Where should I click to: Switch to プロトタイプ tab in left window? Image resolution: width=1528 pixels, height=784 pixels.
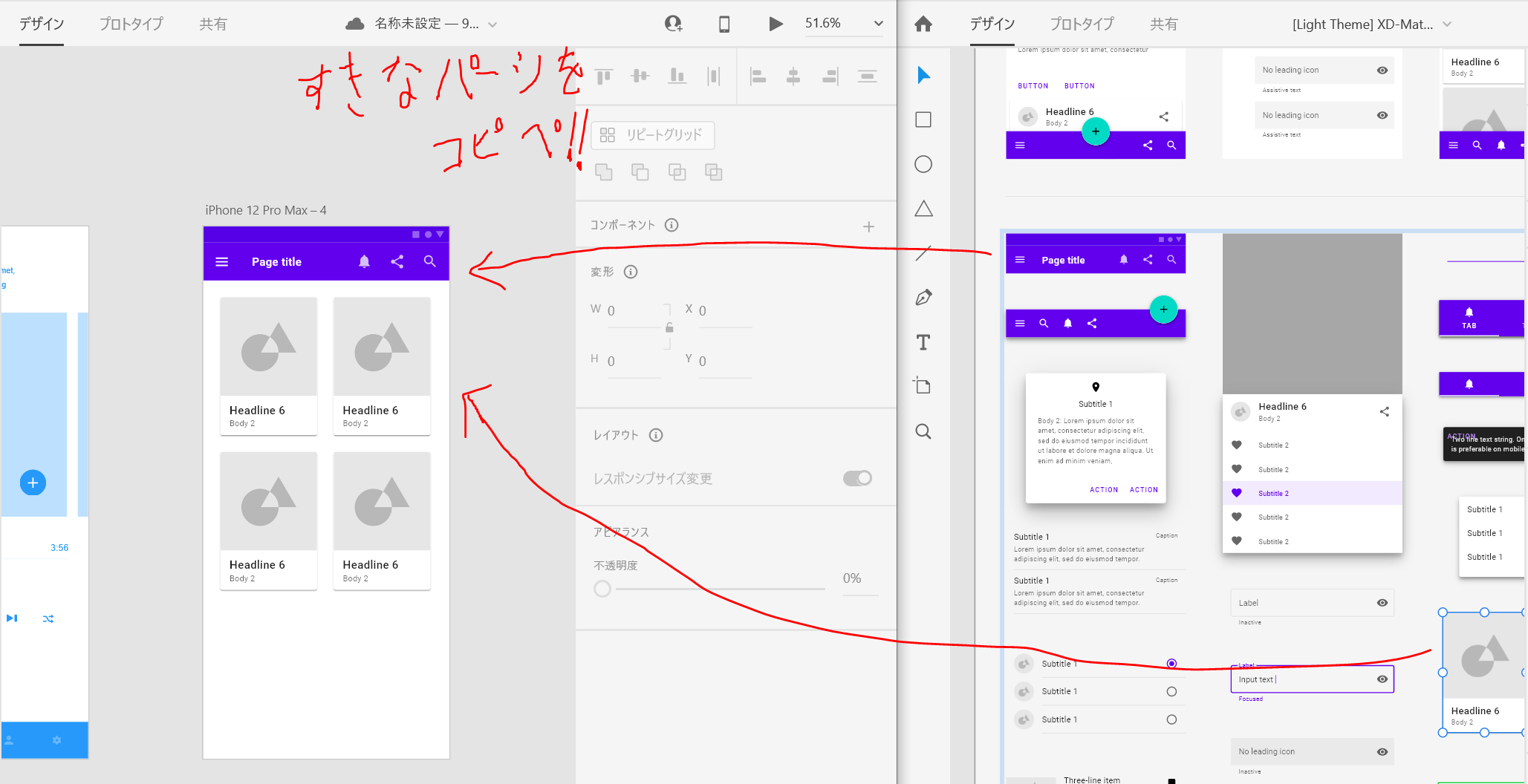(x=131, y=24)
